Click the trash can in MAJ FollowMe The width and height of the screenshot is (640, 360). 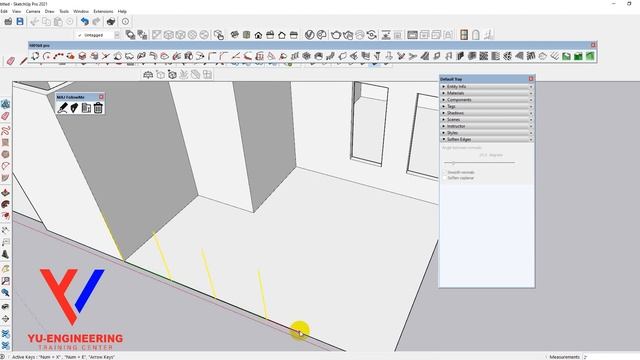click(98, 108)
